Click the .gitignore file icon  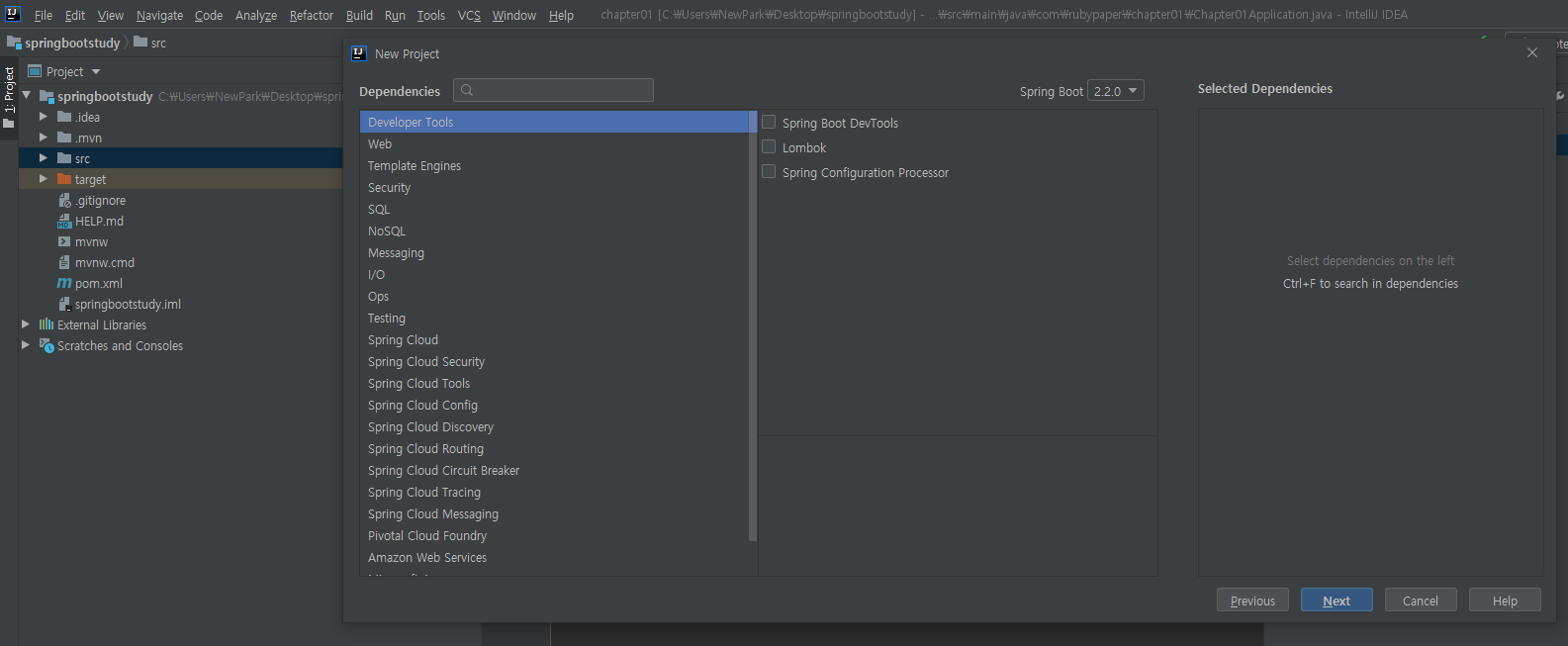click(x=64, y=201)
